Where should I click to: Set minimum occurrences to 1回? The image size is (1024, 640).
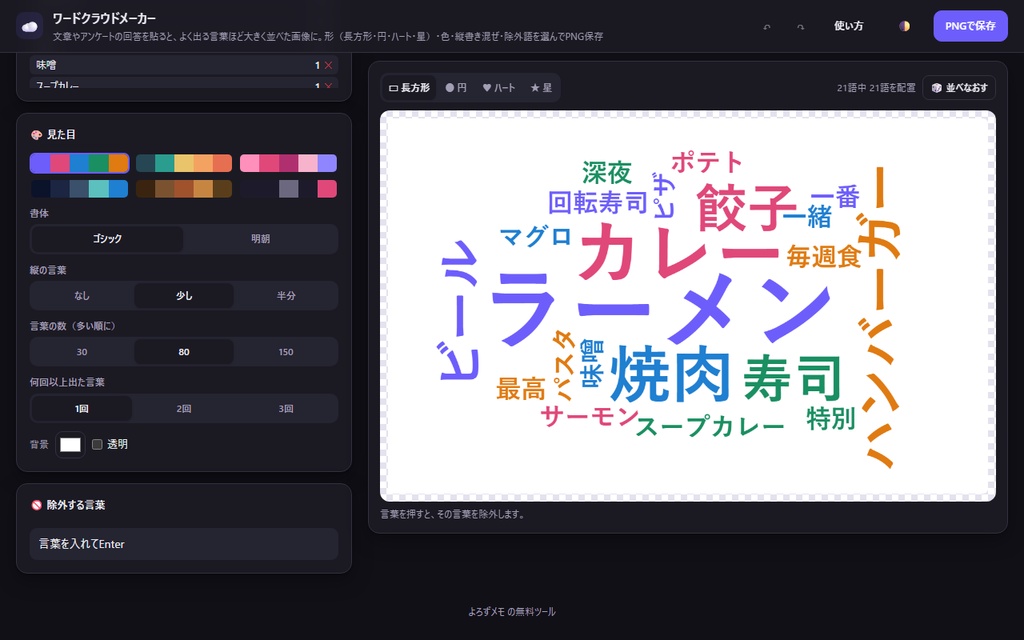[82, 409]
